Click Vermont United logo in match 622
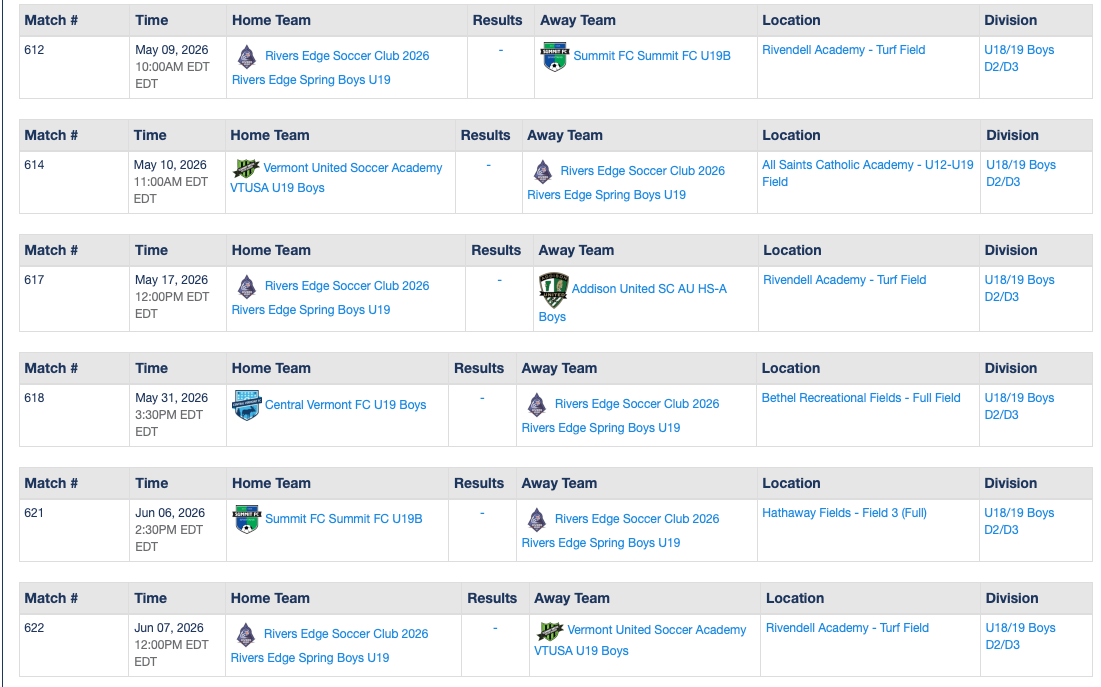The image size is (1101, 687). point(549,630)
